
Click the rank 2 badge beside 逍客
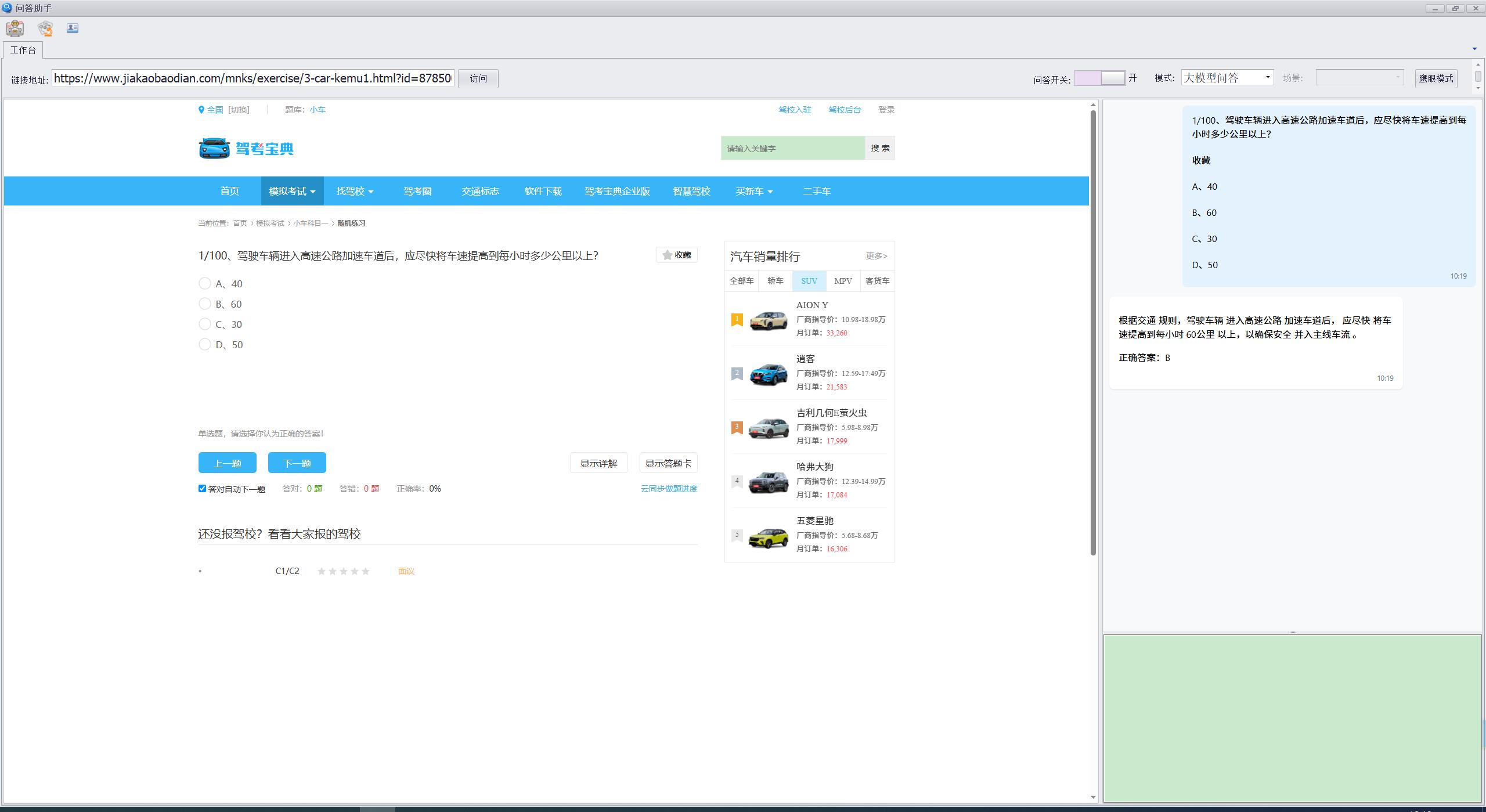point(737,373)
